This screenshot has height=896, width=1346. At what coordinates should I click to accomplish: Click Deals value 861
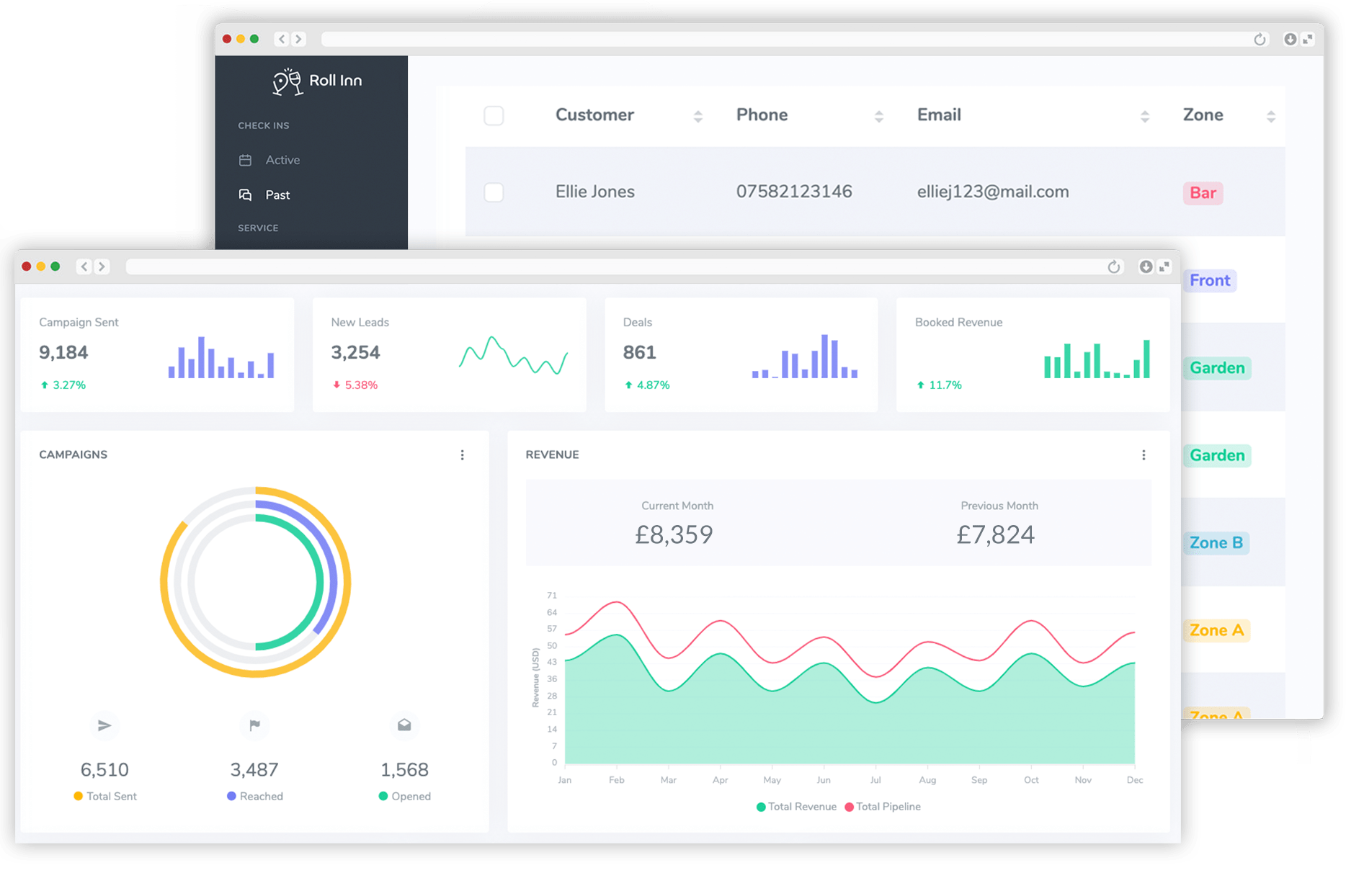click(x=639, y=352)
